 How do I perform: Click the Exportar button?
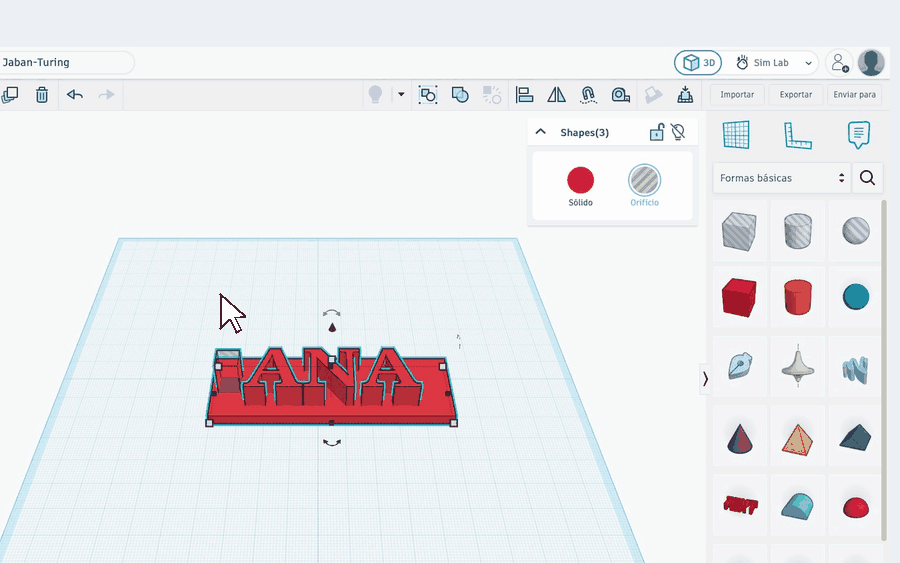pos(796,95)
